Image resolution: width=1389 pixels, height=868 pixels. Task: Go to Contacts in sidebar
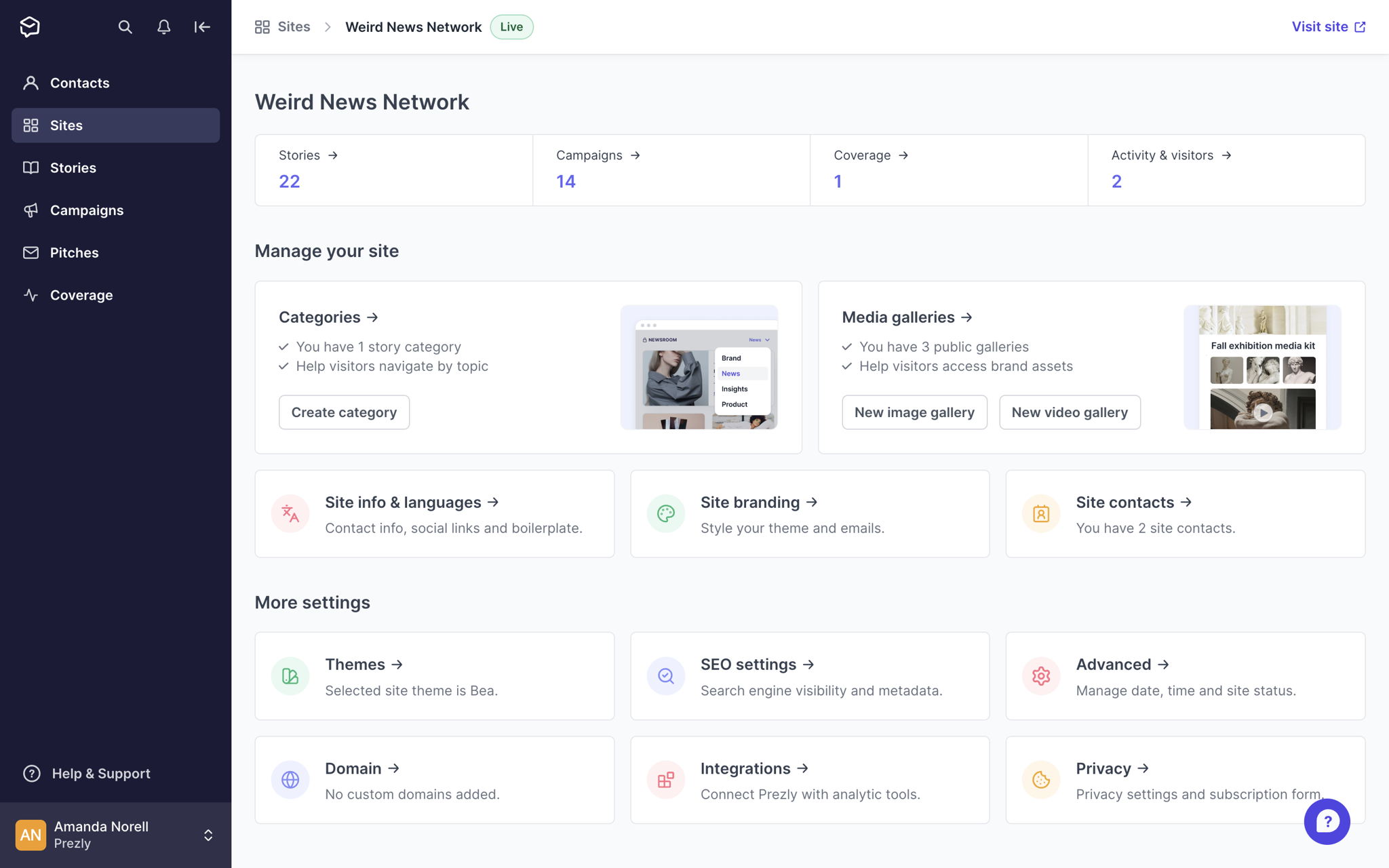[115, 83]
